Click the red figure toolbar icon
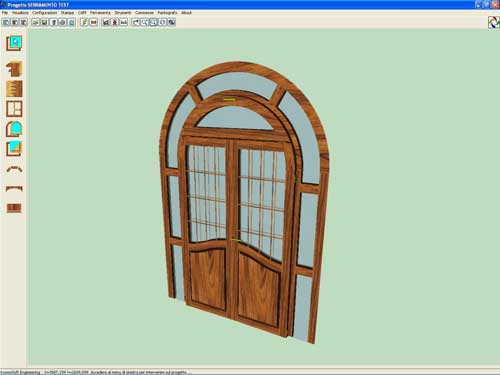This screenshot has width=500, height=375. tap(115, 22)
